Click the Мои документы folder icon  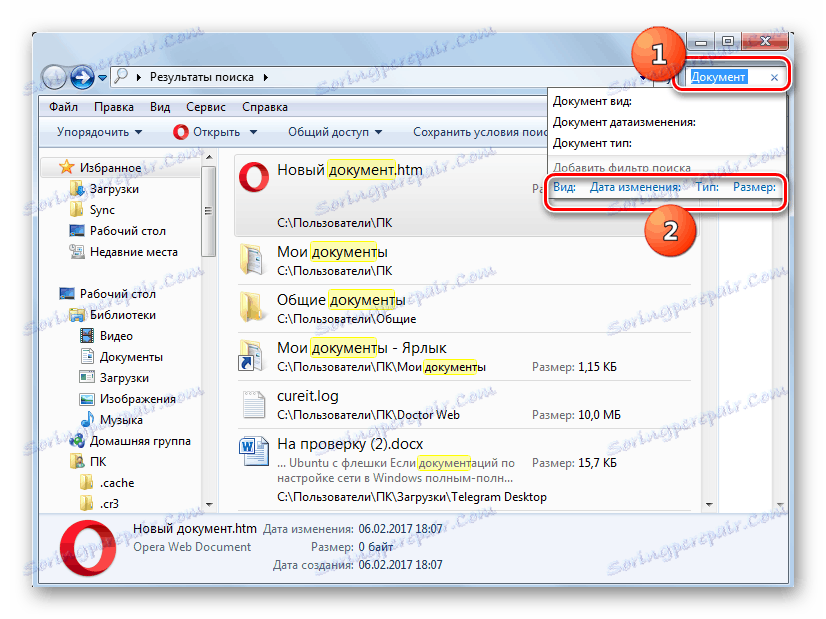point(252,259)
